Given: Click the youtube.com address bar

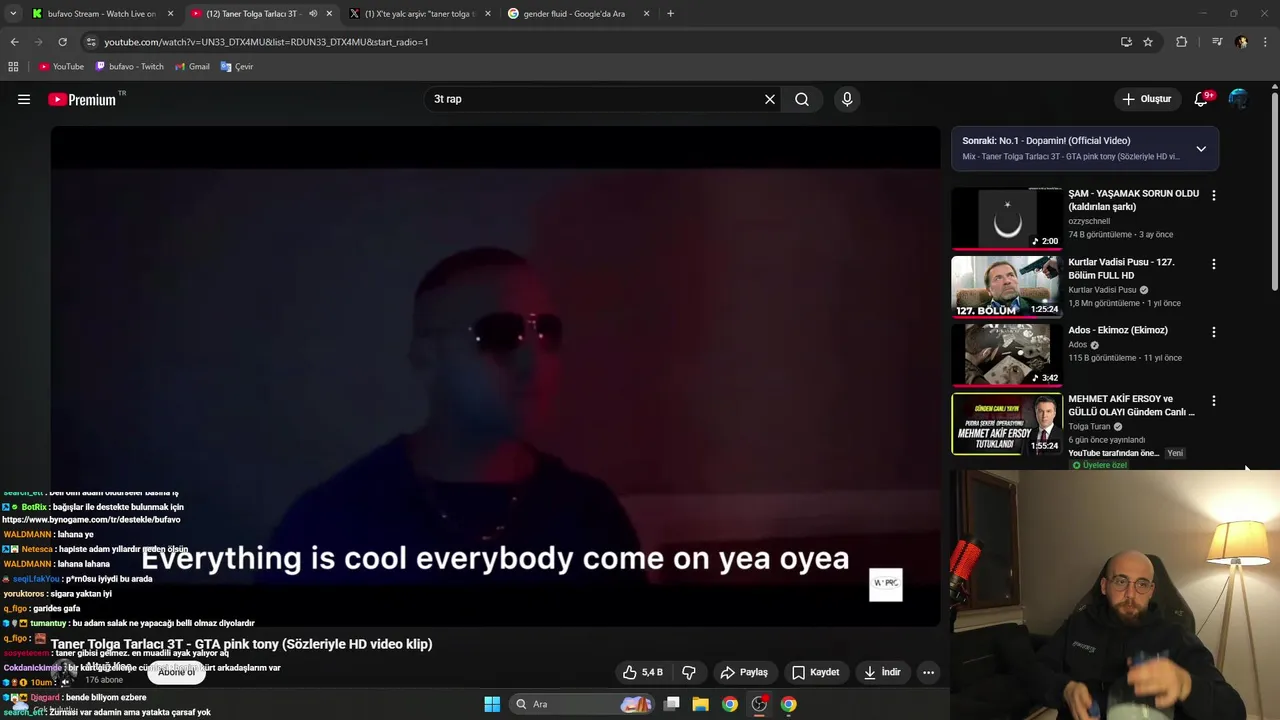Looking at the screenshot, I should [600, 42].
